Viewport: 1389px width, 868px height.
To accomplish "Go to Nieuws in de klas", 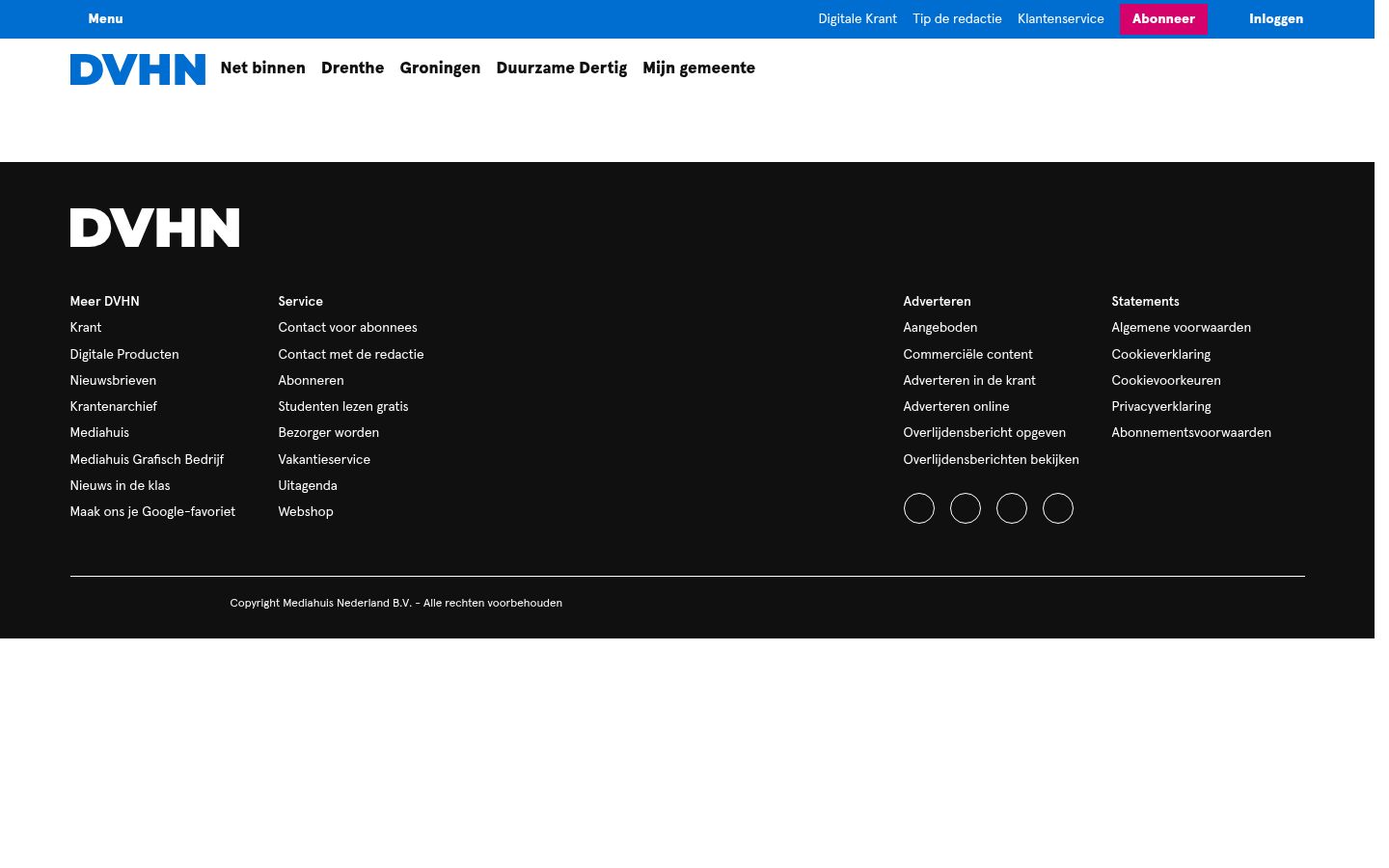I will 120,486.
